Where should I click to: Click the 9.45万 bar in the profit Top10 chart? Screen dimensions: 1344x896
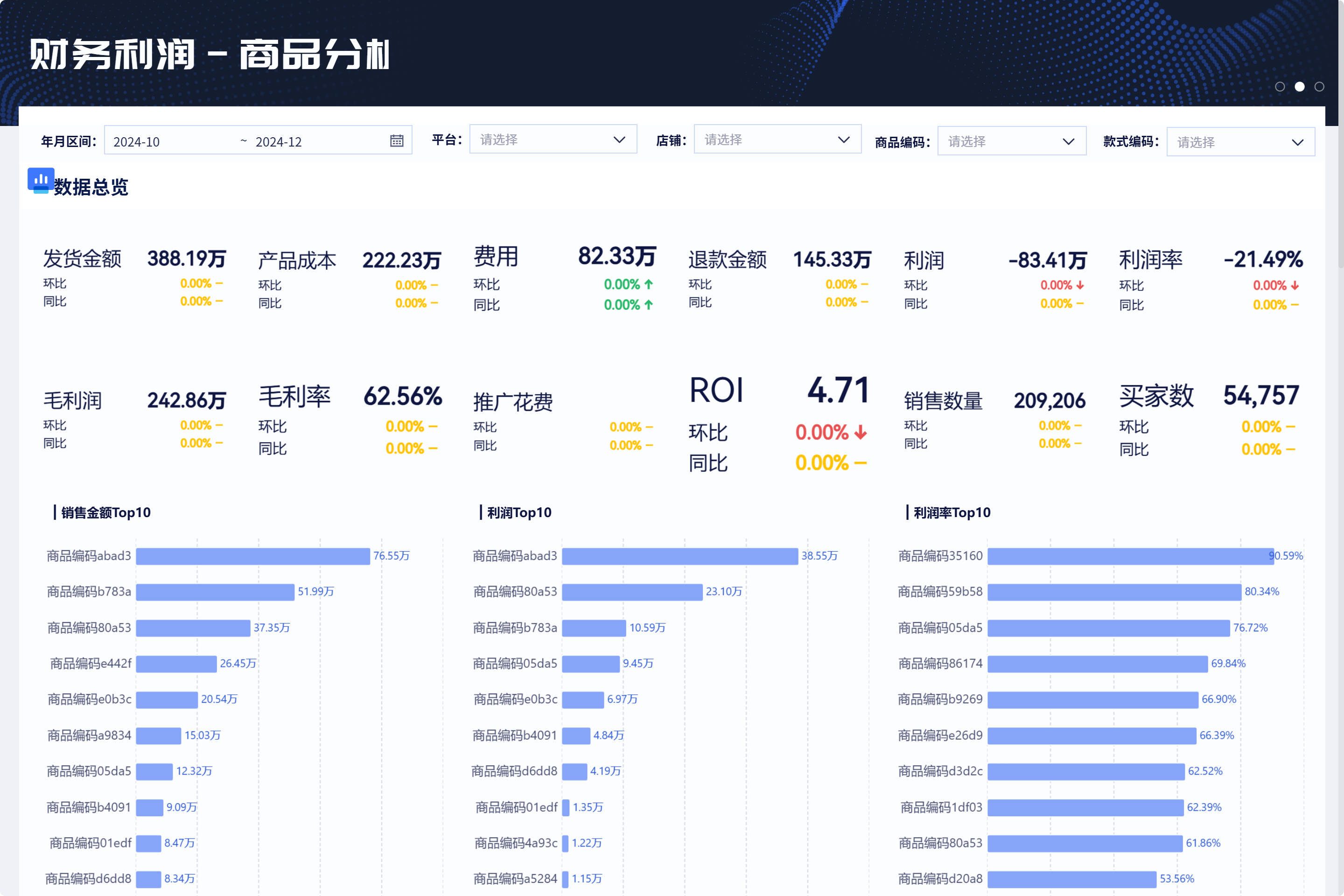[591, 664]
